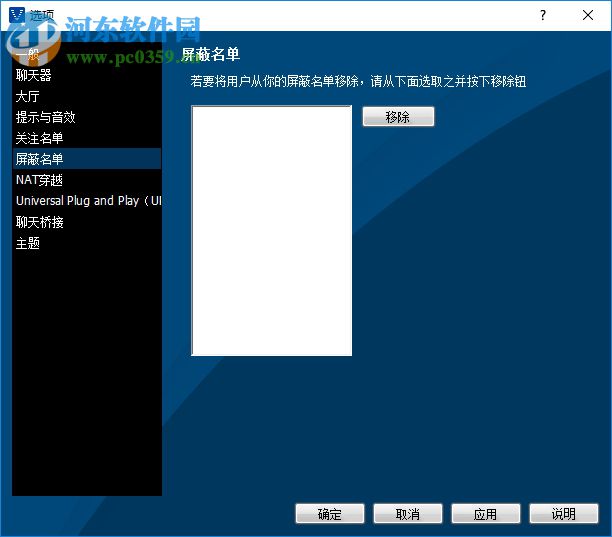Switch to 关注名单 category

pyautogui.click(x=87, y=138)
